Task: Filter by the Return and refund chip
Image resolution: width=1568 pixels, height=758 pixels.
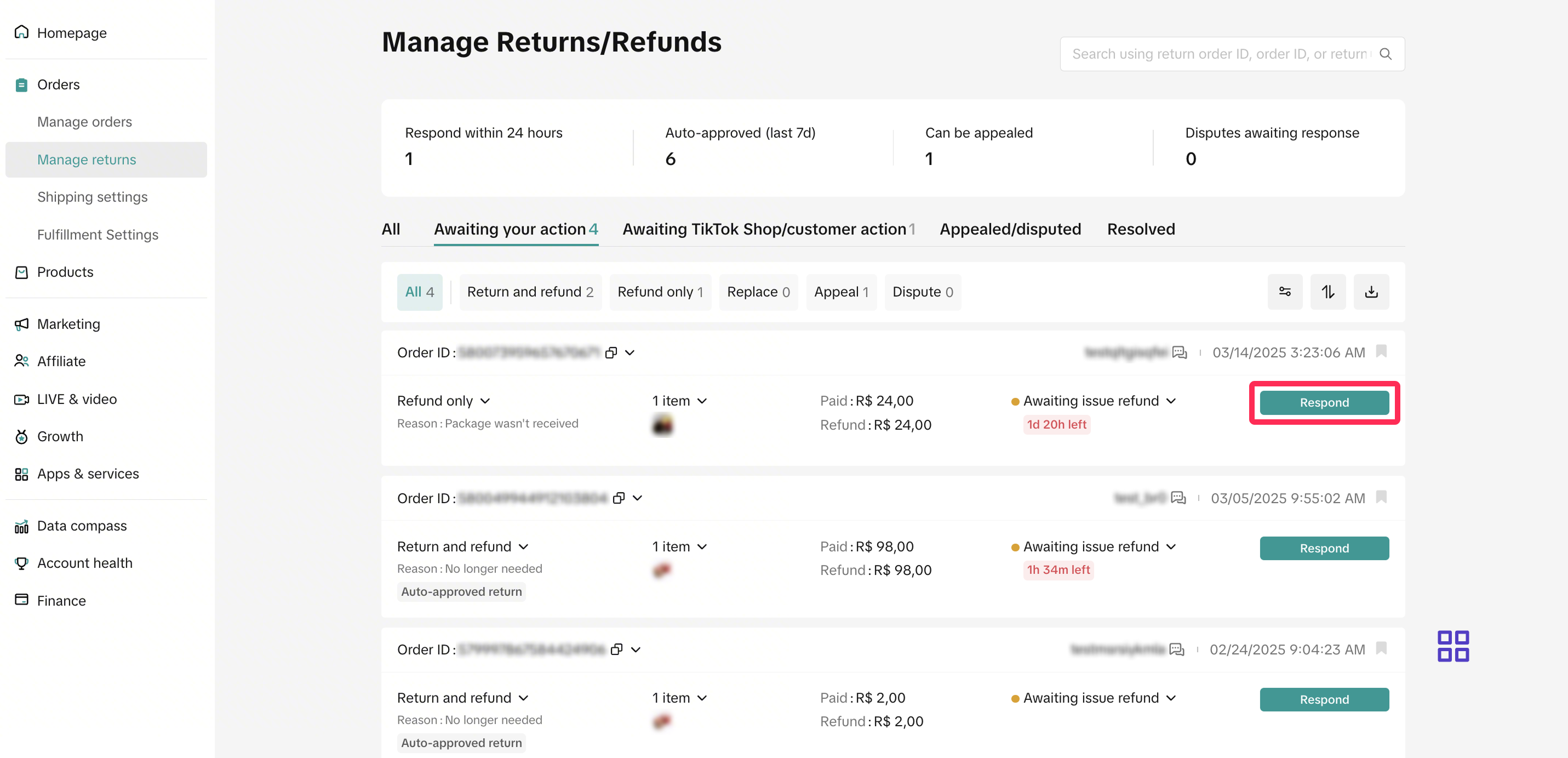Action: click(x=530, y=292)
